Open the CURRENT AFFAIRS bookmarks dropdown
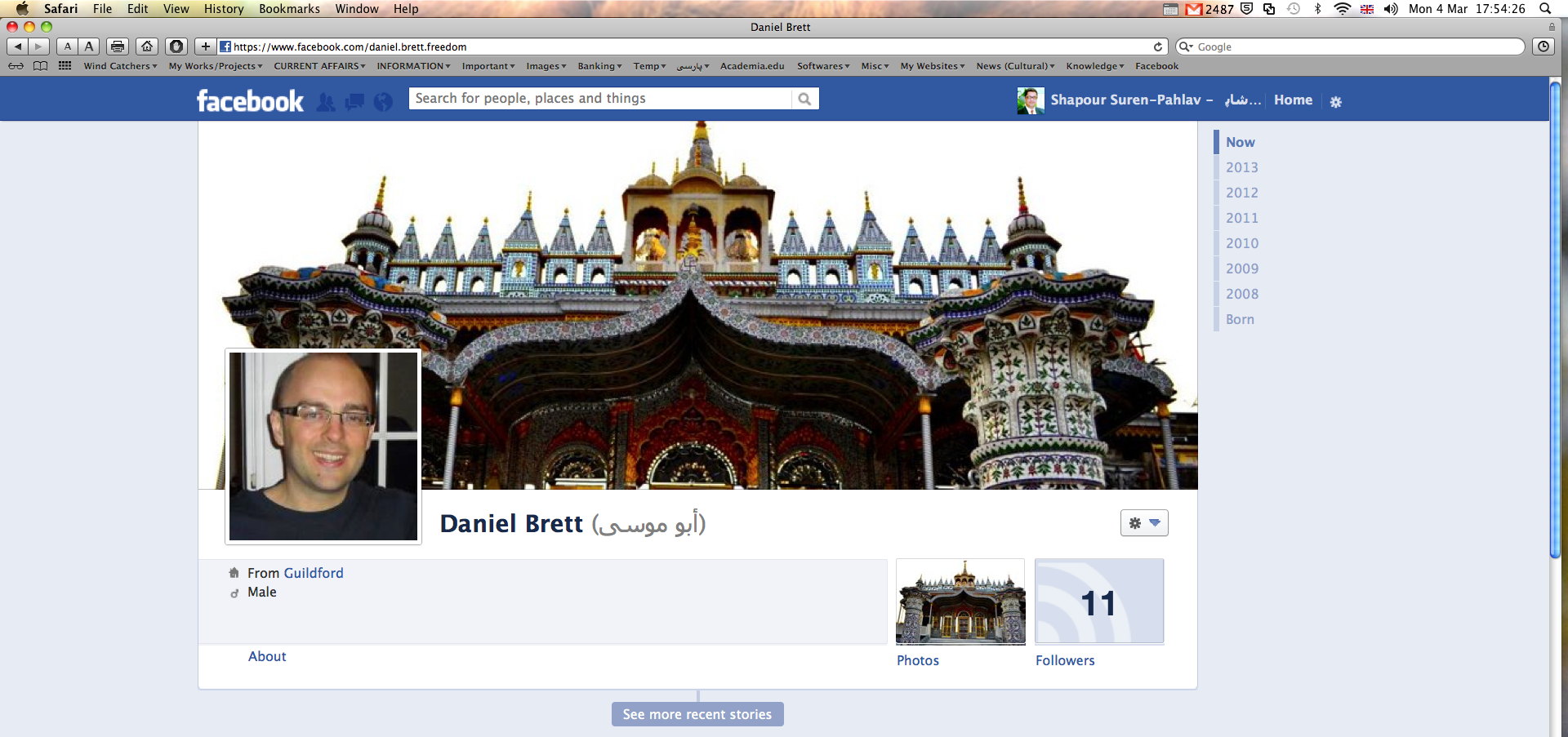 tap(318, 66)
